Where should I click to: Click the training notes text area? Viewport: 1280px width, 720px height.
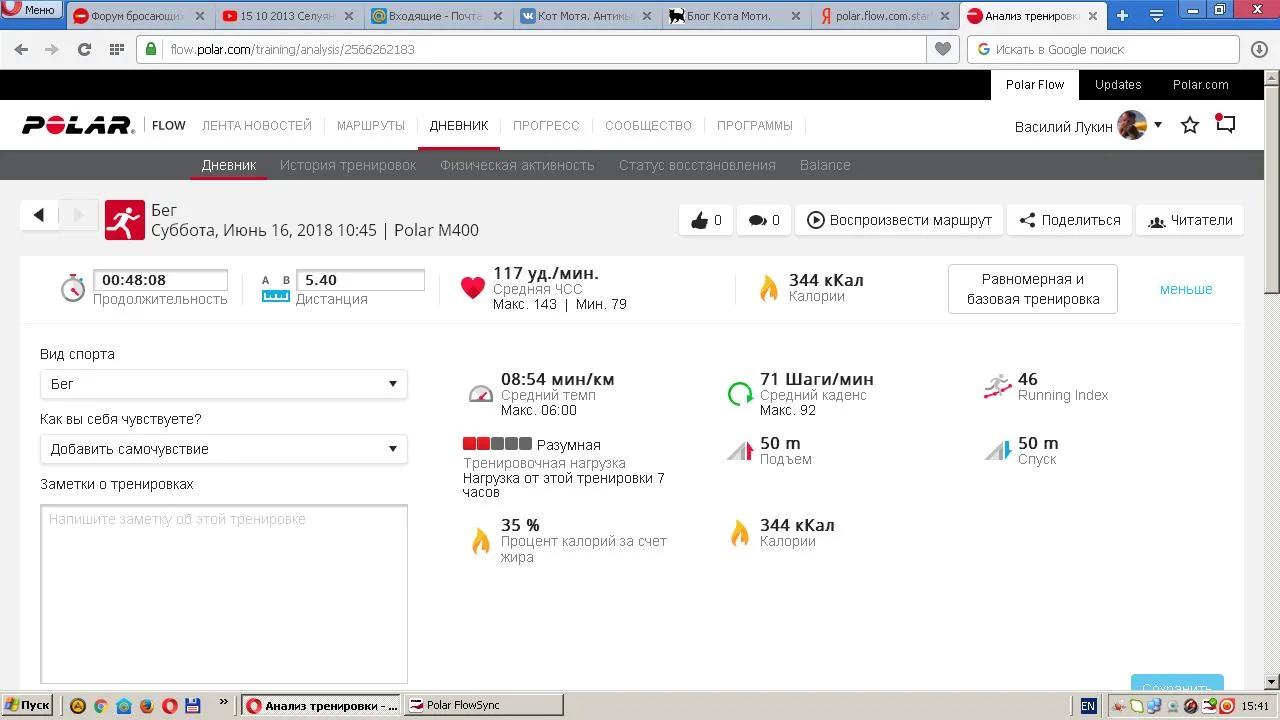224,594
